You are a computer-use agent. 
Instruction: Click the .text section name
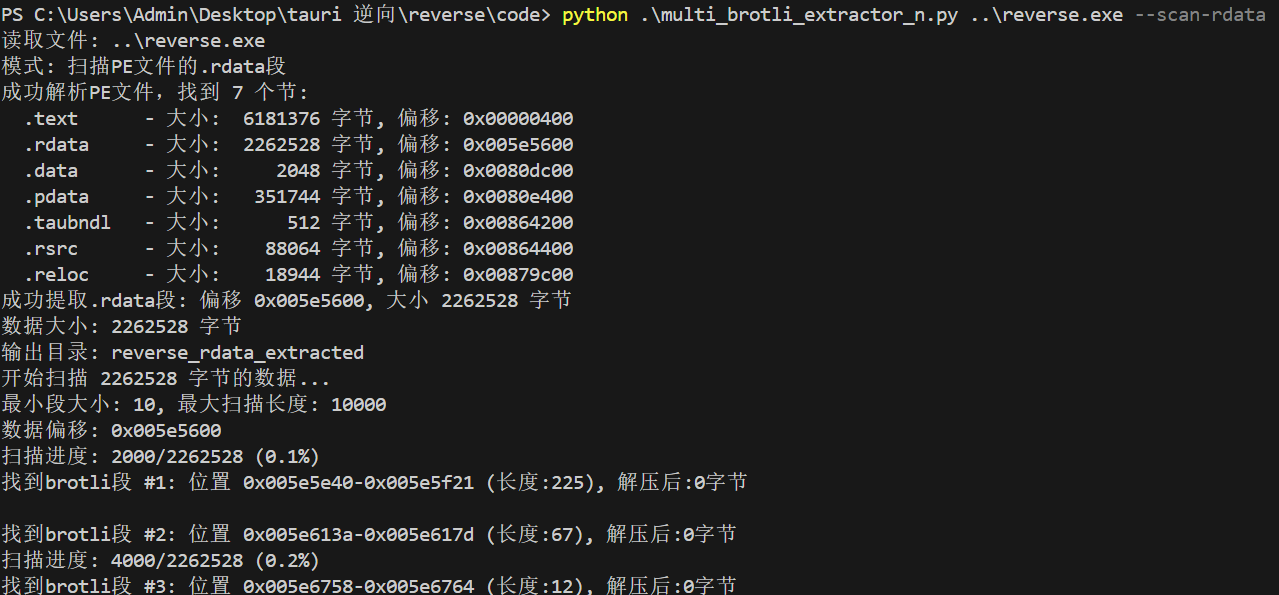51,119
